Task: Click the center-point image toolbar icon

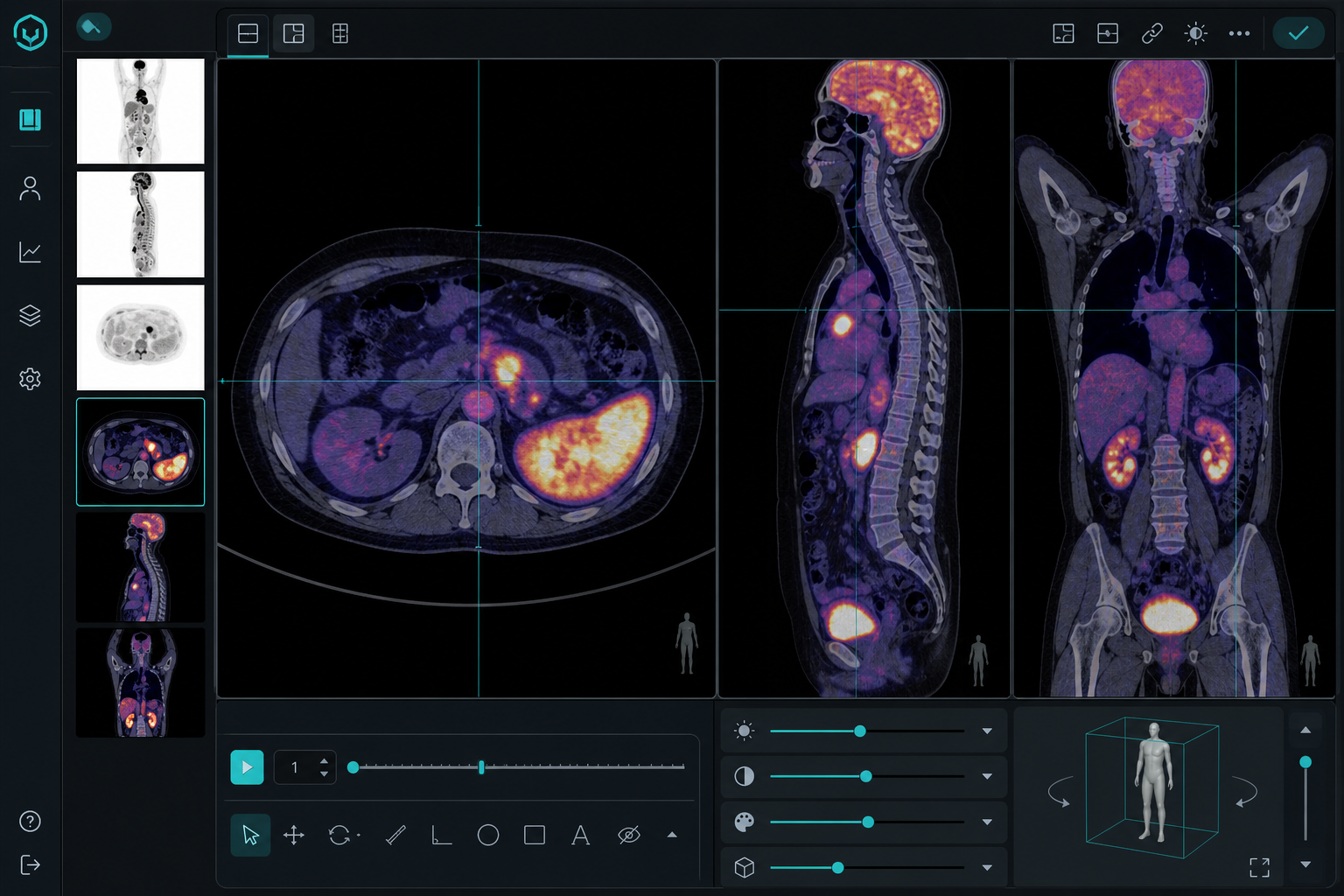Action: click(1108, 34)
